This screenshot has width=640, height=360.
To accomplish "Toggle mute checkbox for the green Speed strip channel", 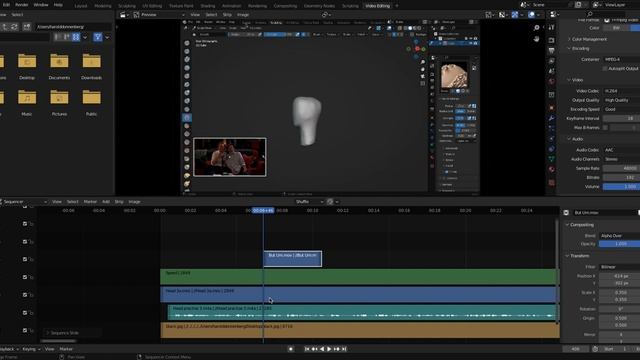I will (x=25, y=277).
